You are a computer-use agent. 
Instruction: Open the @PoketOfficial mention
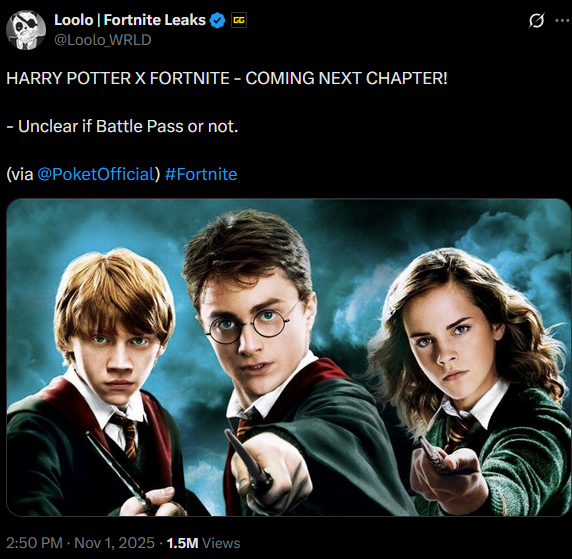tap(96, 174)
